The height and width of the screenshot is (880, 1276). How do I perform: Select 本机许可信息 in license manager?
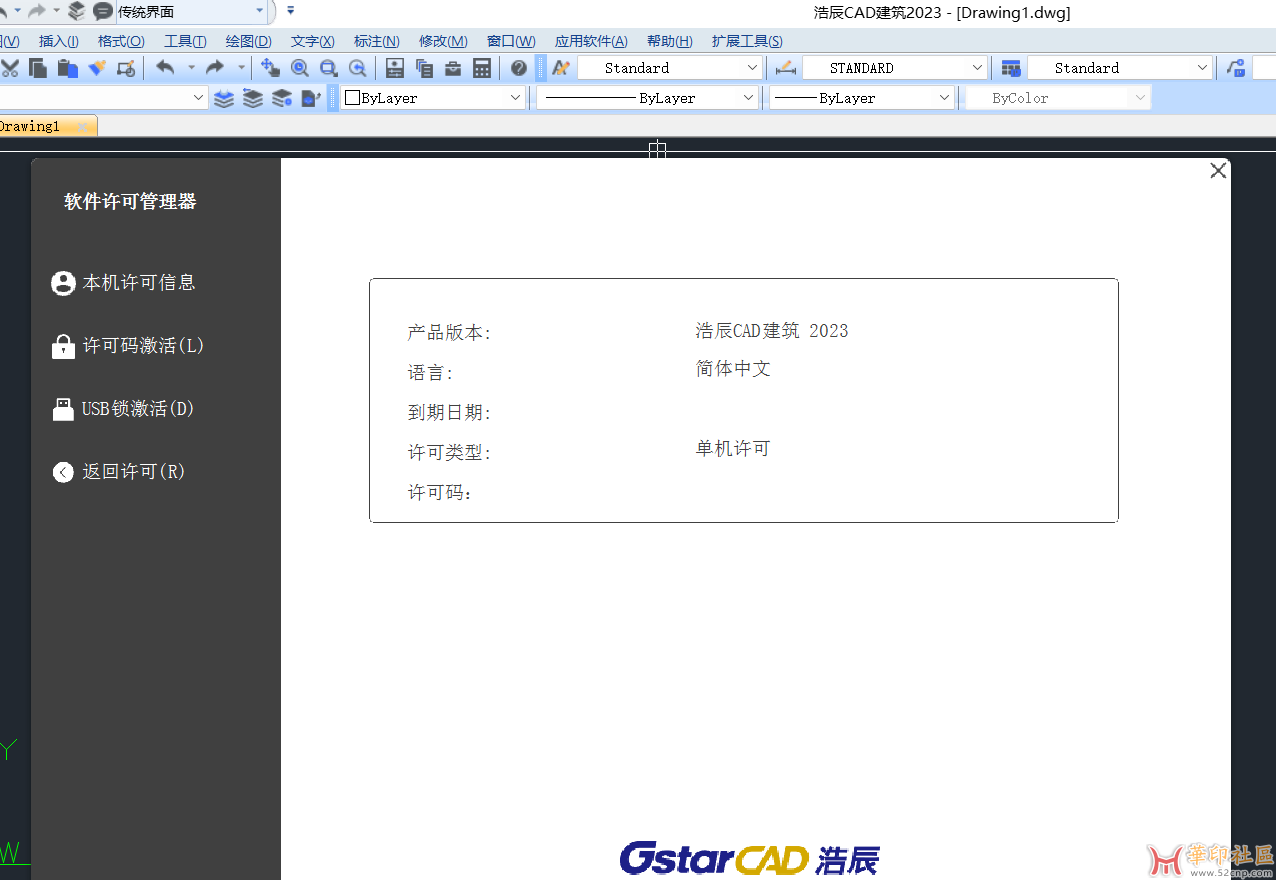(x=123, y=283)
